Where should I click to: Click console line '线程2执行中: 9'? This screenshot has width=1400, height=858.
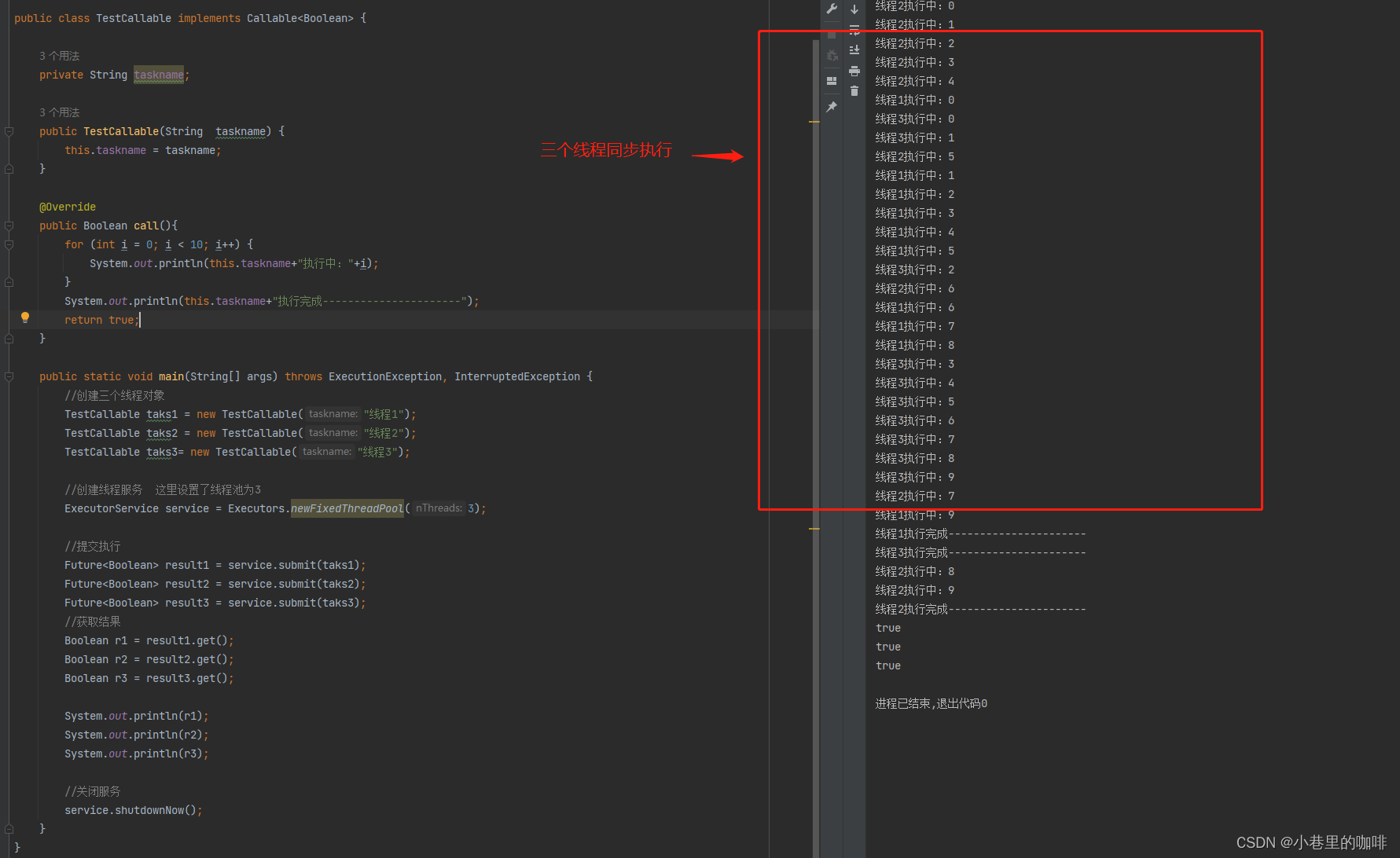tap(915, 590)
